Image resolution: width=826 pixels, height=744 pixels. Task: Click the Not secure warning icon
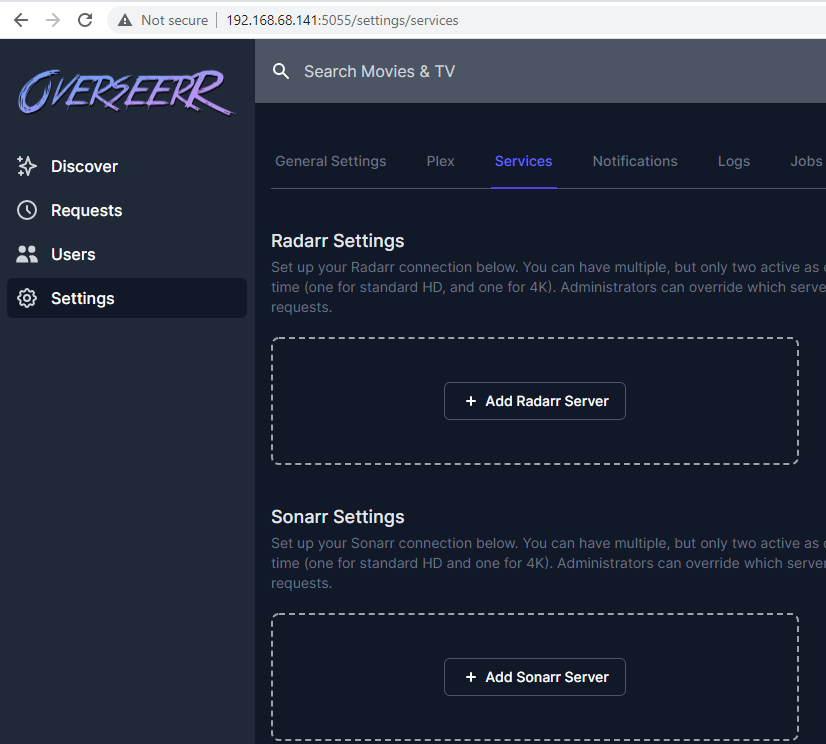[x=125, y=21]
